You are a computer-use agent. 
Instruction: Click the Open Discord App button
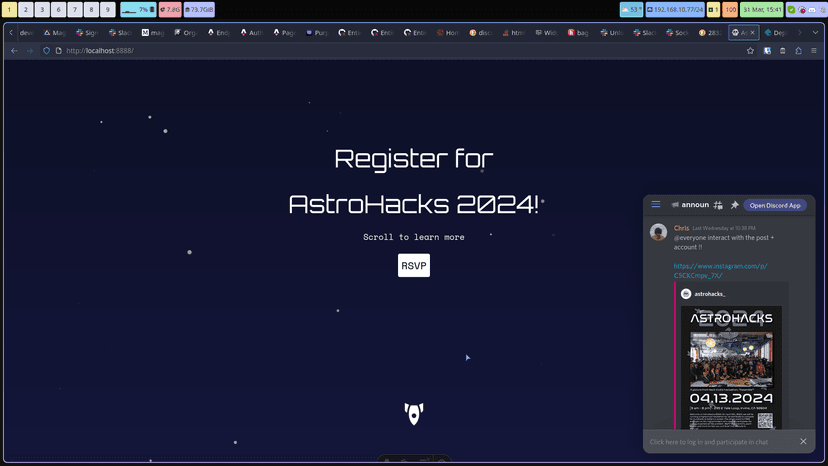point(775,205)
